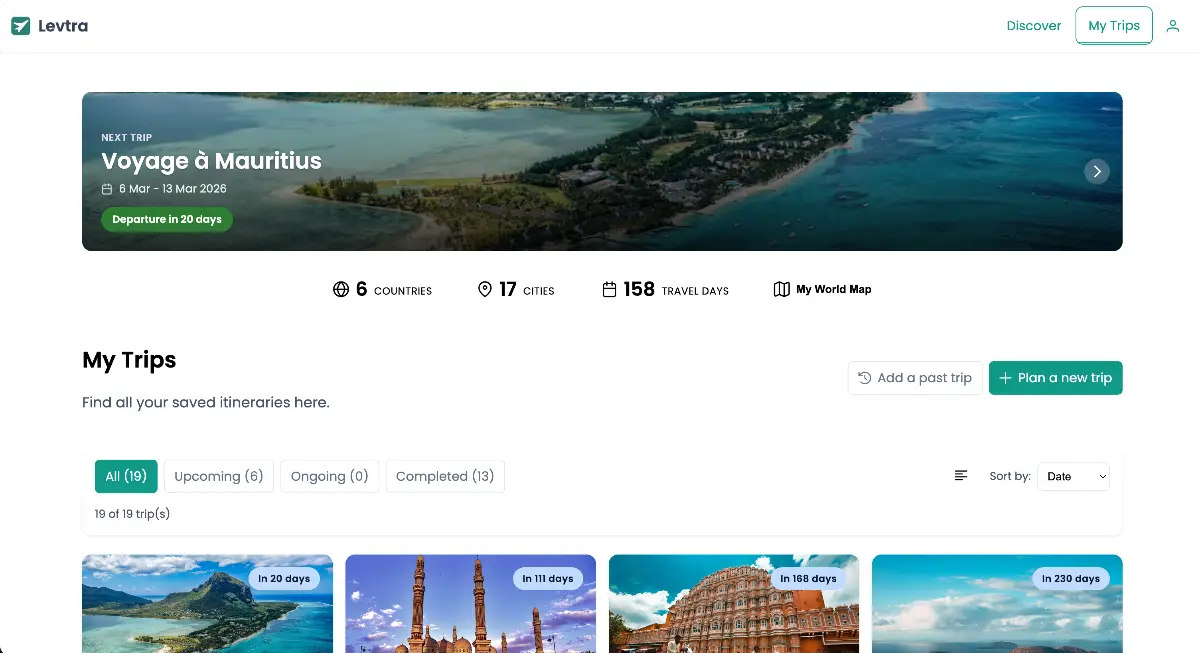Open the My World Map link
Viewport: 1200px width, 653px height.
833,290
